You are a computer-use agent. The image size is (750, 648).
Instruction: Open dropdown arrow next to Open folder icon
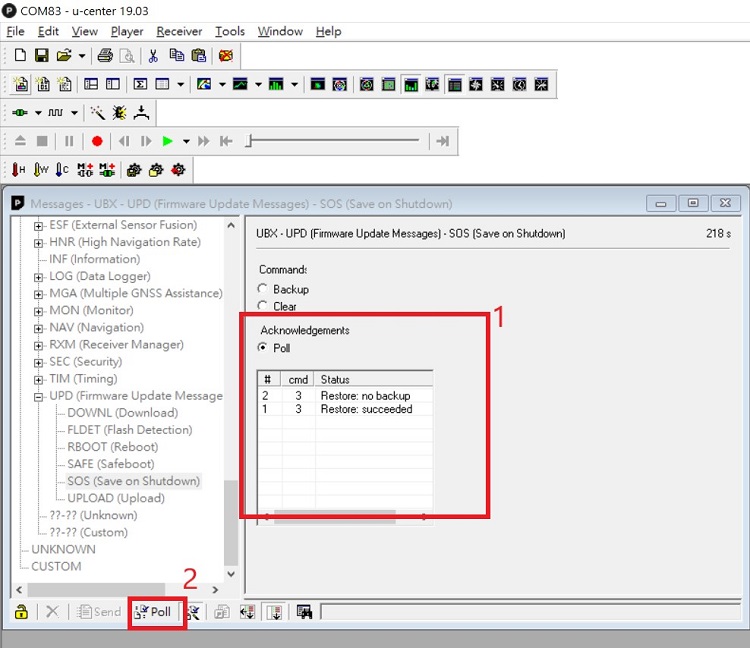(x=82, y=56)
